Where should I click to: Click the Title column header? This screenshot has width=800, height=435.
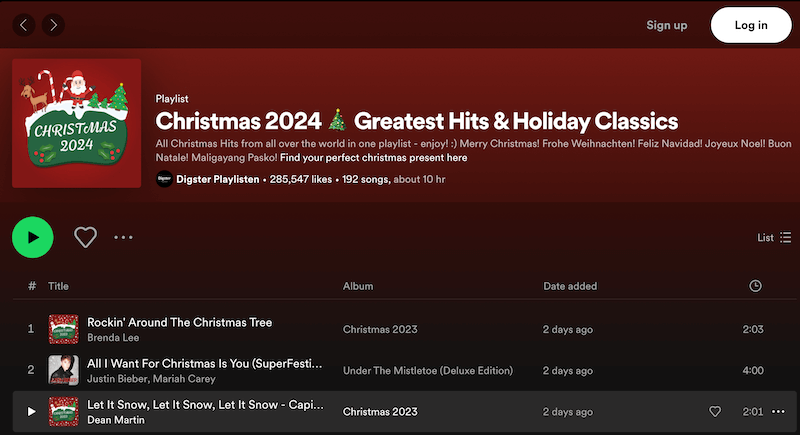click(x=58, y=286)
